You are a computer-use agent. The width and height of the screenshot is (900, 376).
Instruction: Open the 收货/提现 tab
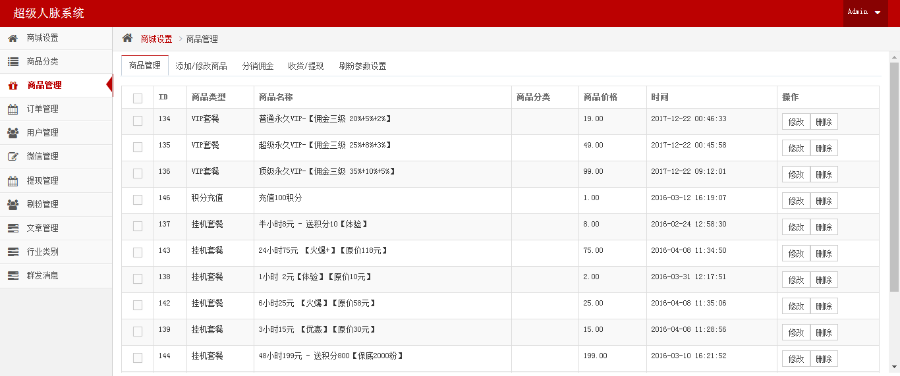(x=305, y=66)
